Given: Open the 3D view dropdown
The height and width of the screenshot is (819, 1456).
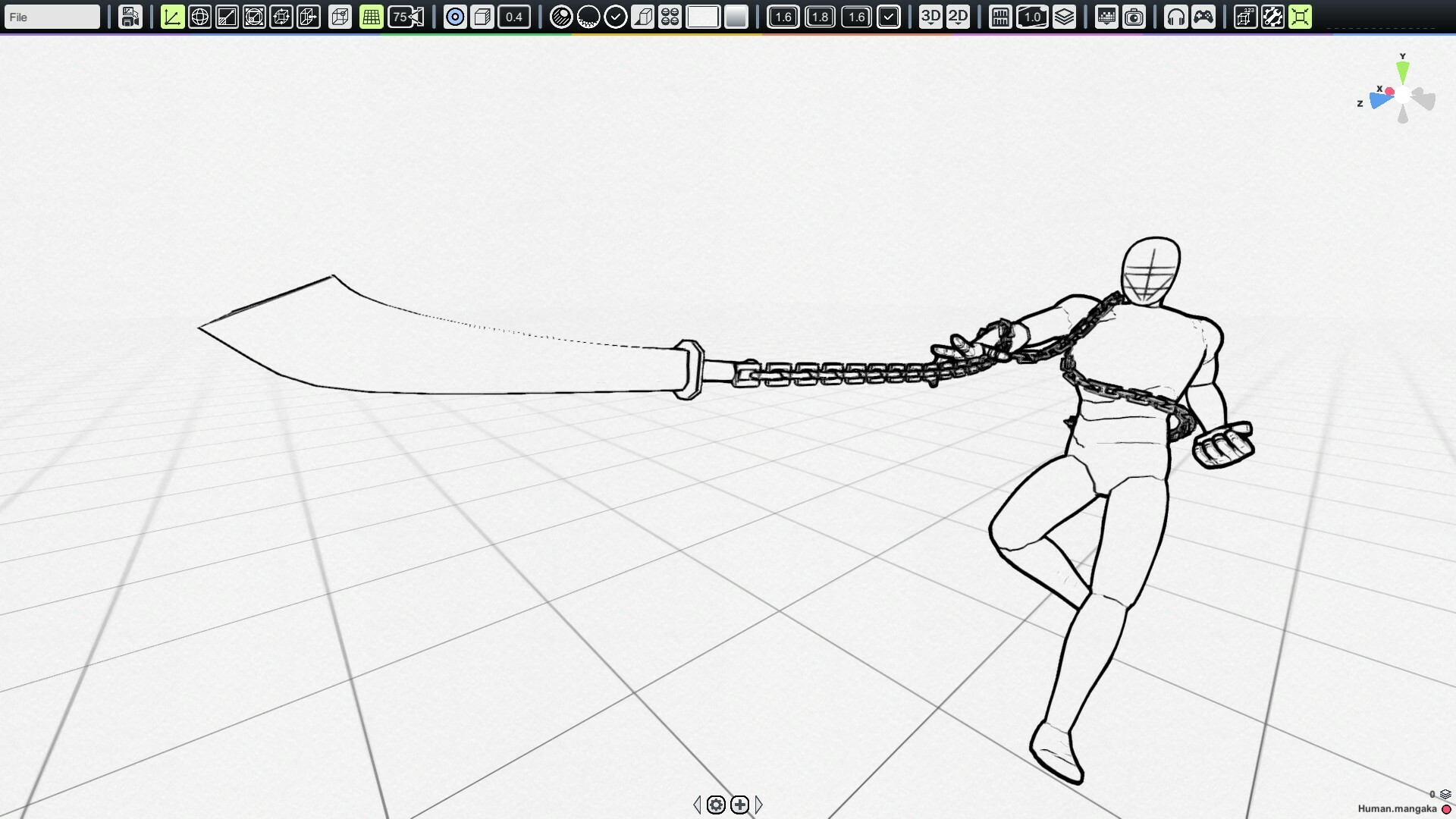Looking at the screenshot, I should [930, 16].
